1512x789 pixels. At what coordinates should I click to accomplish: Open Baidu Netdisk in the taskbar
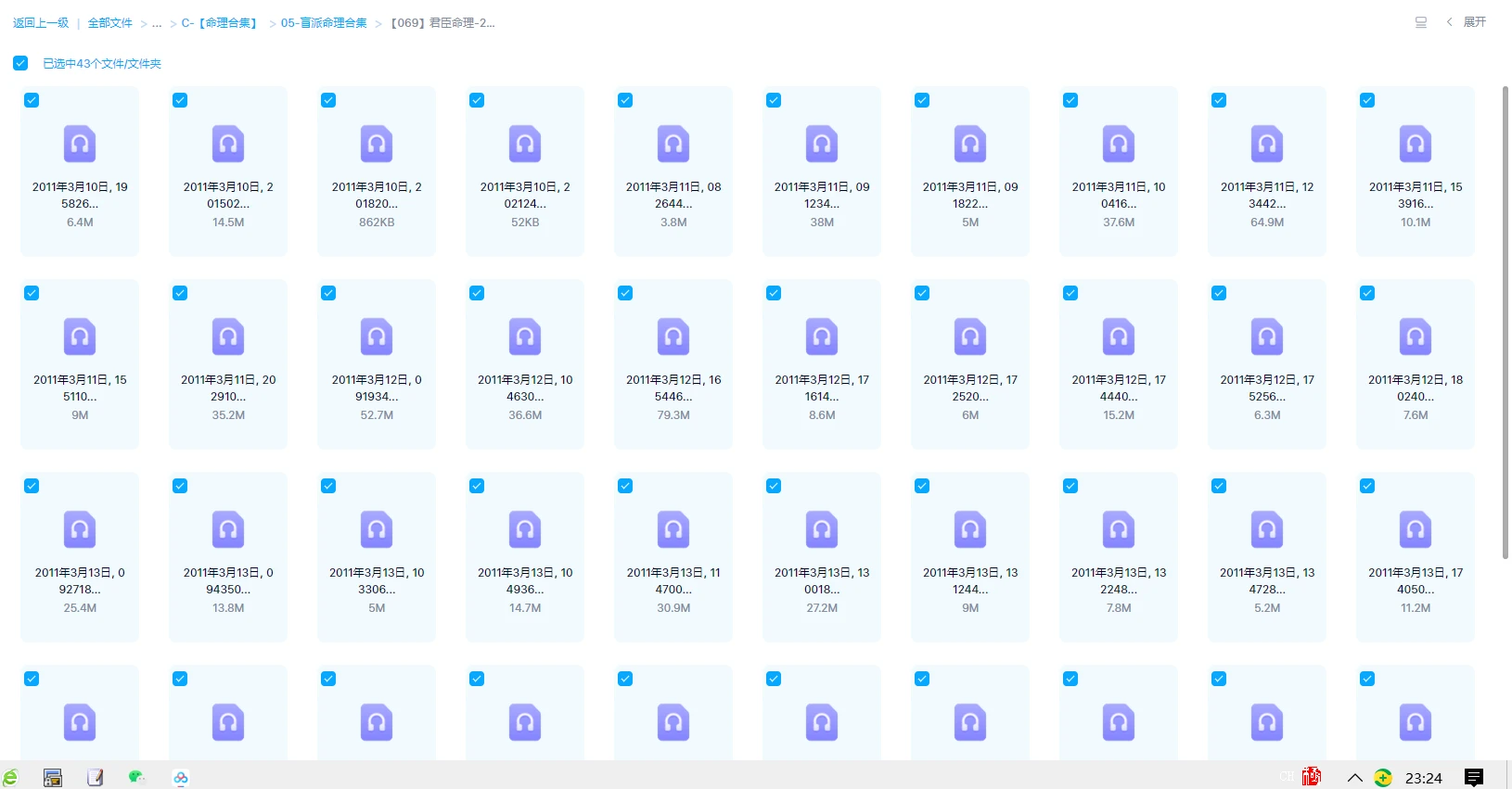(x=181, y=778)
